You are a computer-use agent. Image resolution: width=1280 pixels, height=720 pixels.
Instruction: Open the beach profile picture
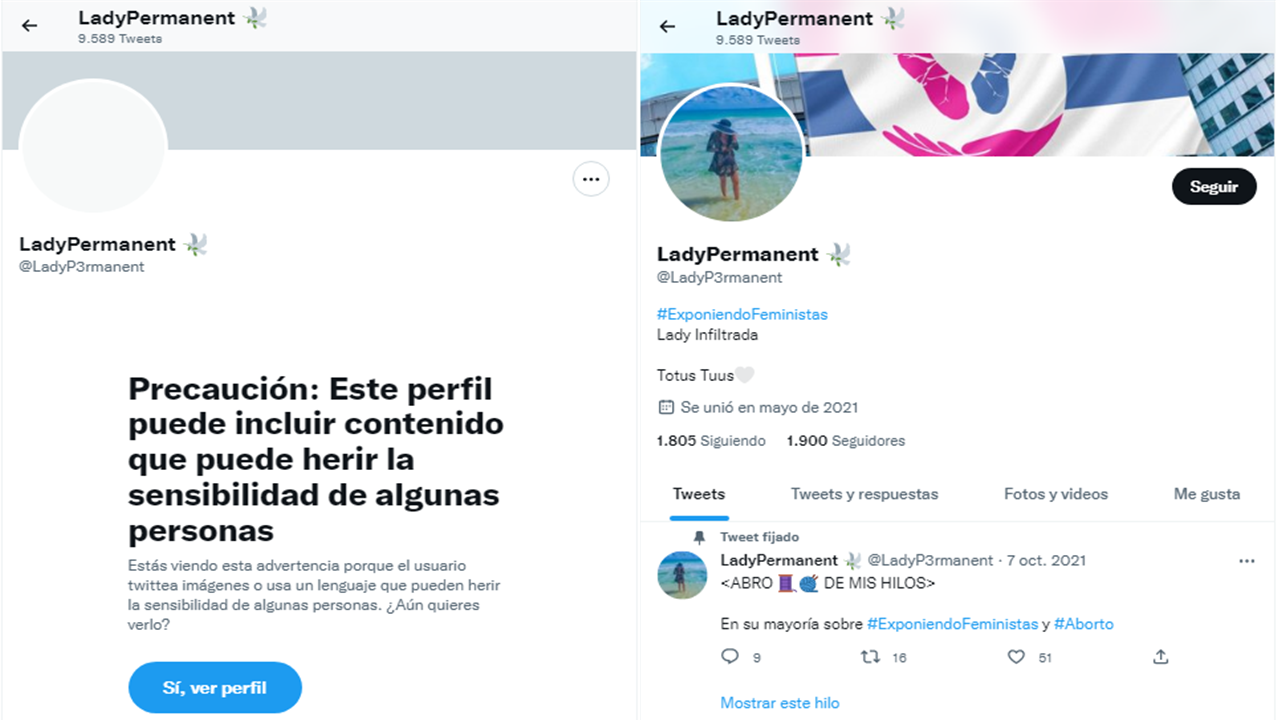[732, 152]
